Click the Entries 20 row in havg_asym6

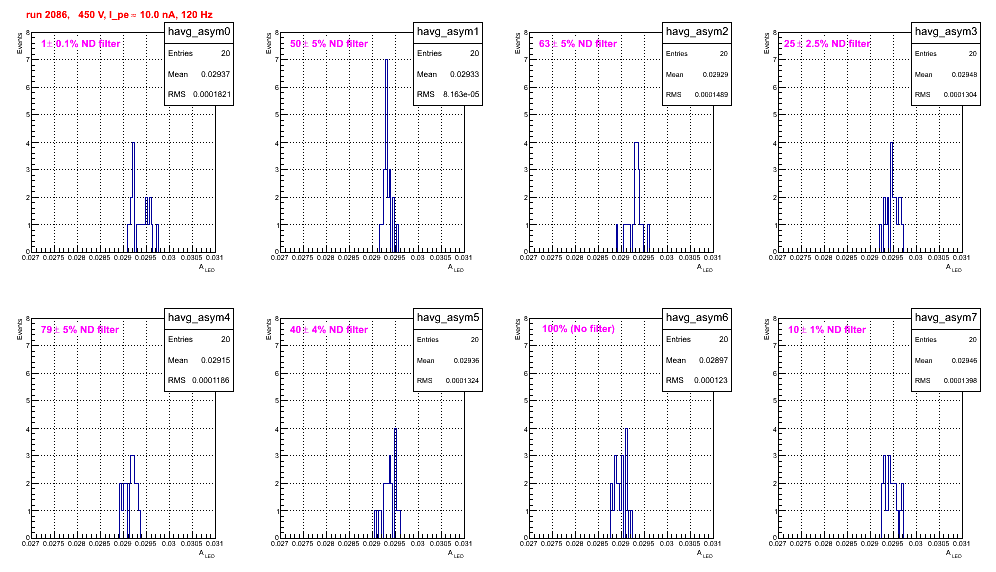tap(697, 339)
